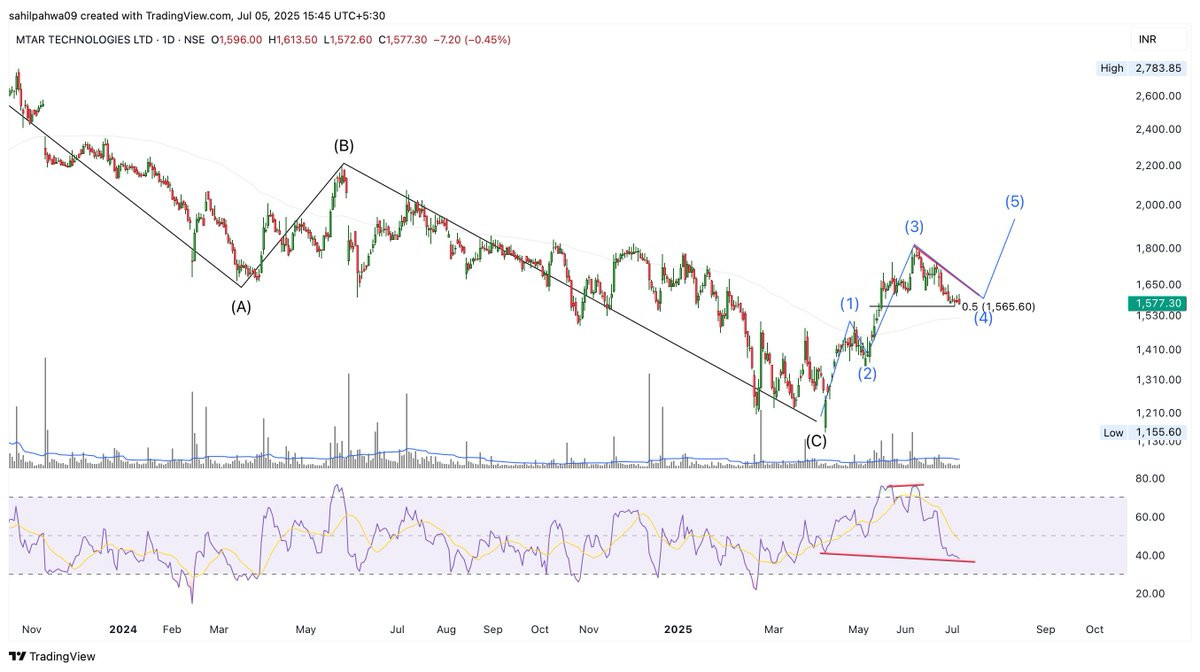Click 2,600.00 on the price axis
This screenshot has height=672, width=1200.
[1160, 96]
